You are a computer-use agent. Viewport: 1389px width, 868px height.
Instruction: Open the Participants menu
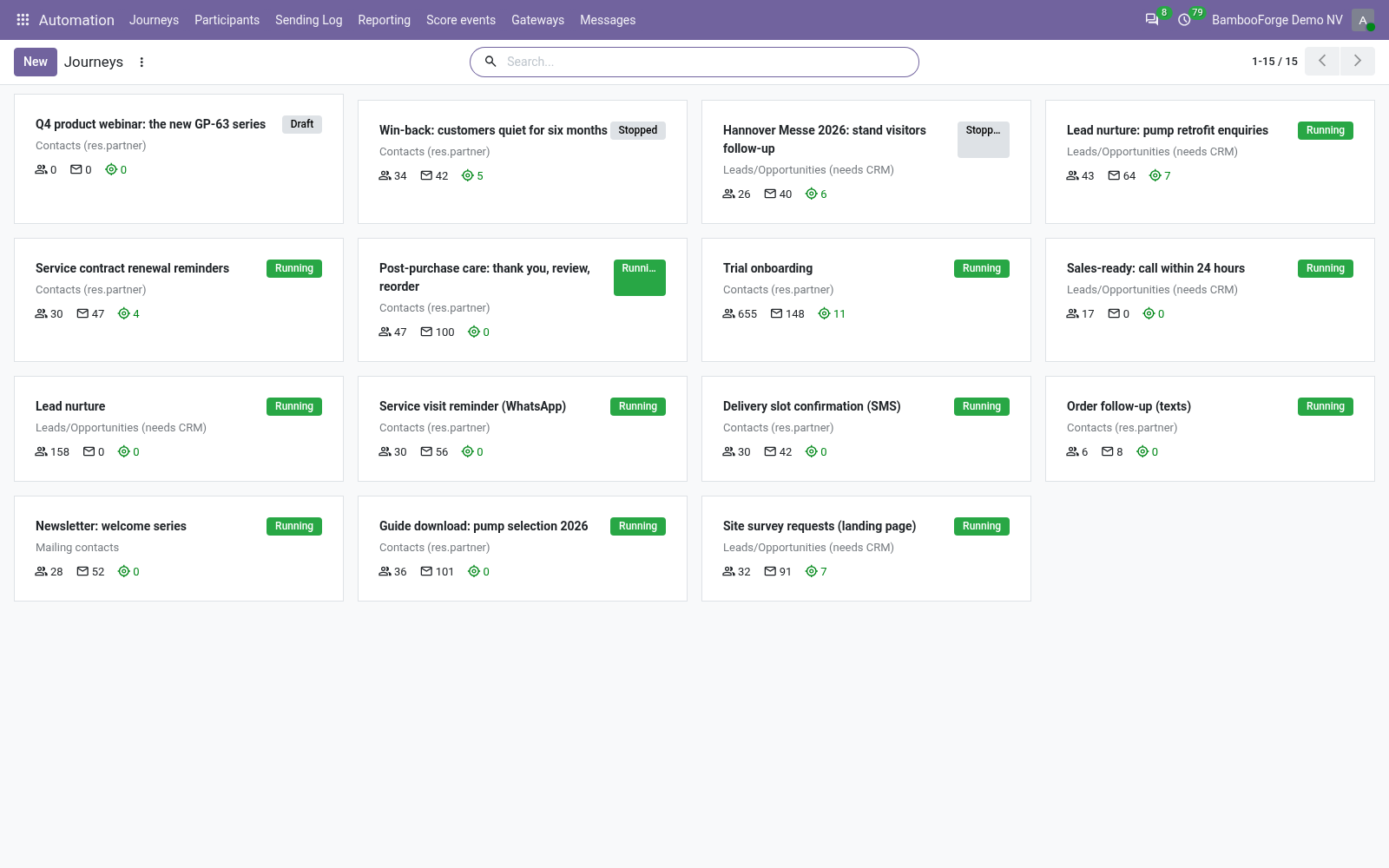point(227,20)
